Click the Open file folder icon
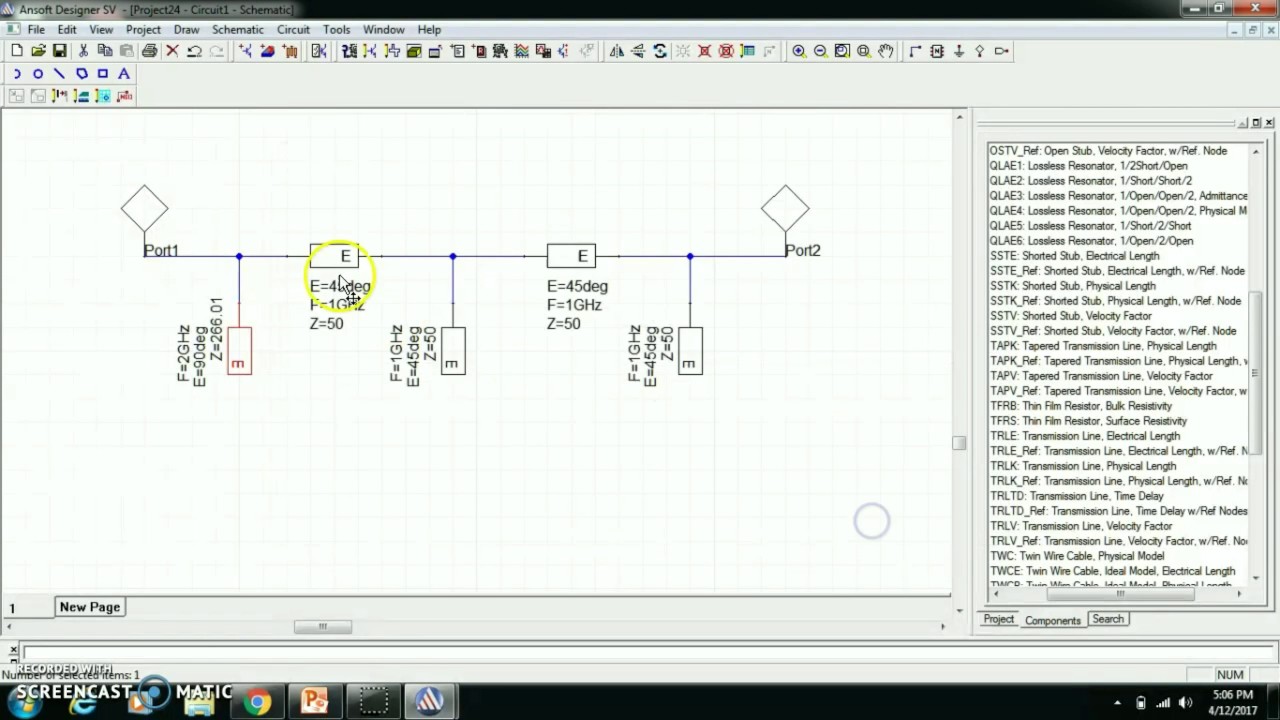This screenshot has height=720, width=1280. pyautogui.click(x=38, y=51)
